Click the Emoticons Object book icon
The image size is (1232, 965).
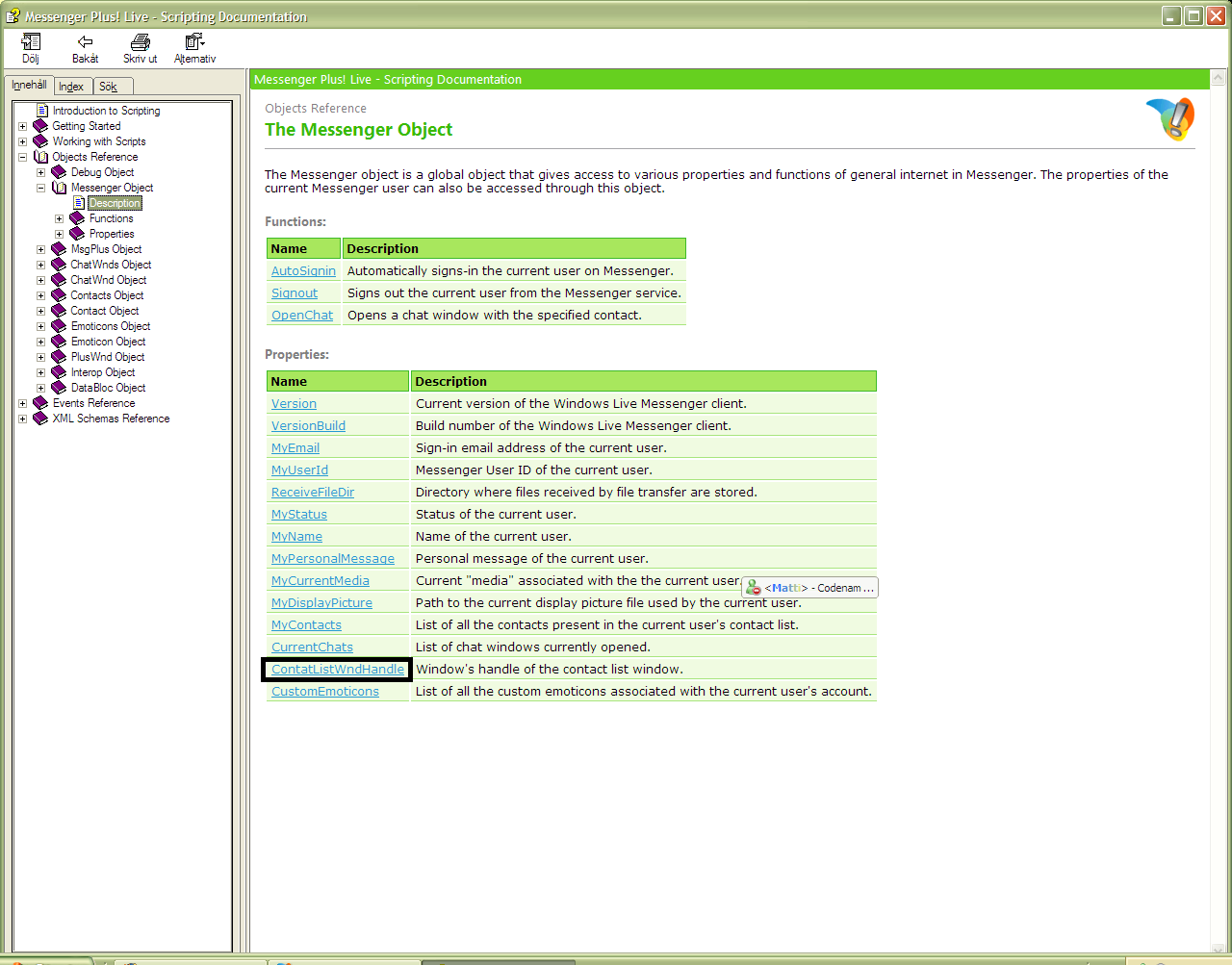[x=59, y=326]
